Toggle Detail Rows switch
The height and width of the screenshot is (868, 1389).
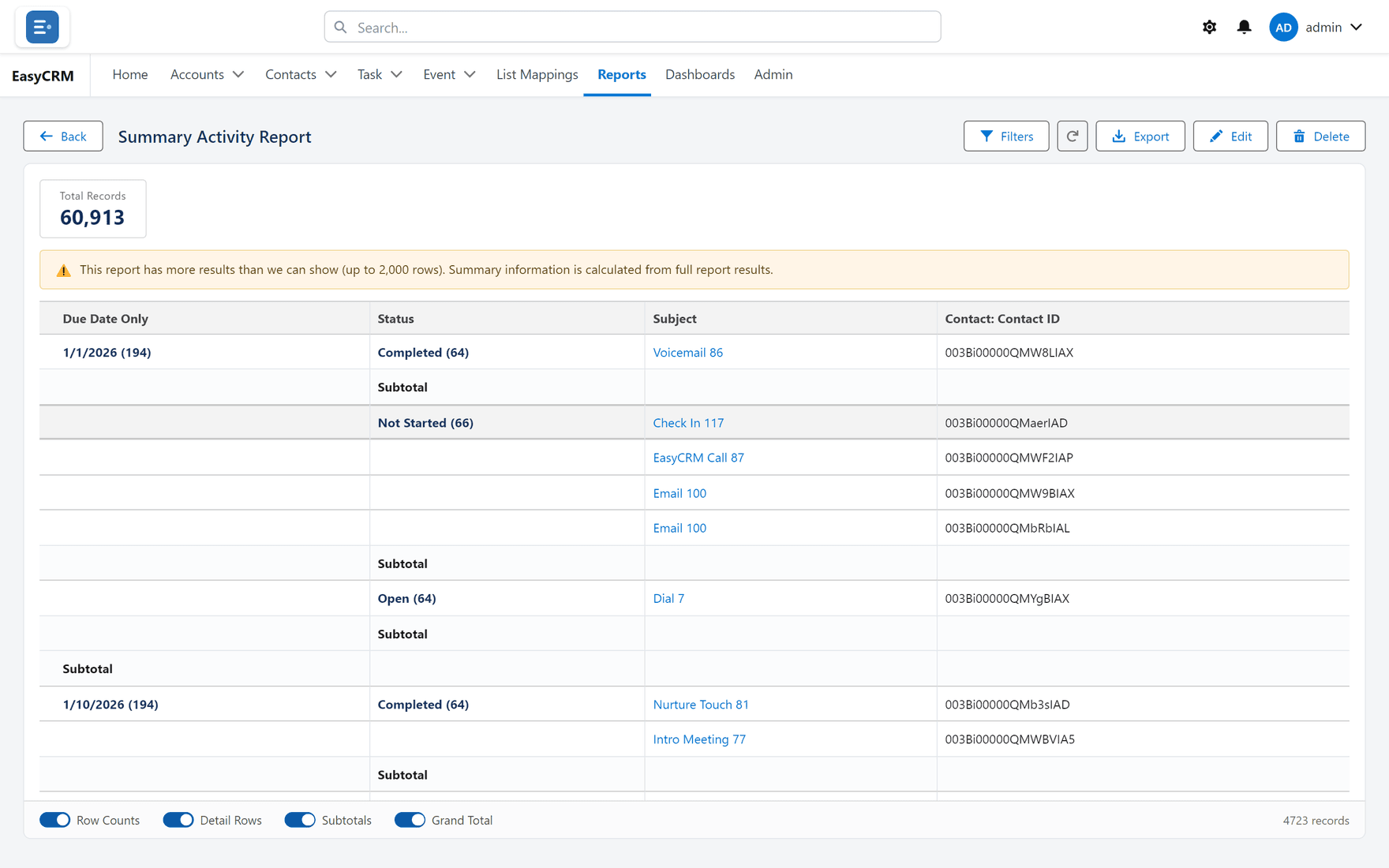click(x=178, y=820)
